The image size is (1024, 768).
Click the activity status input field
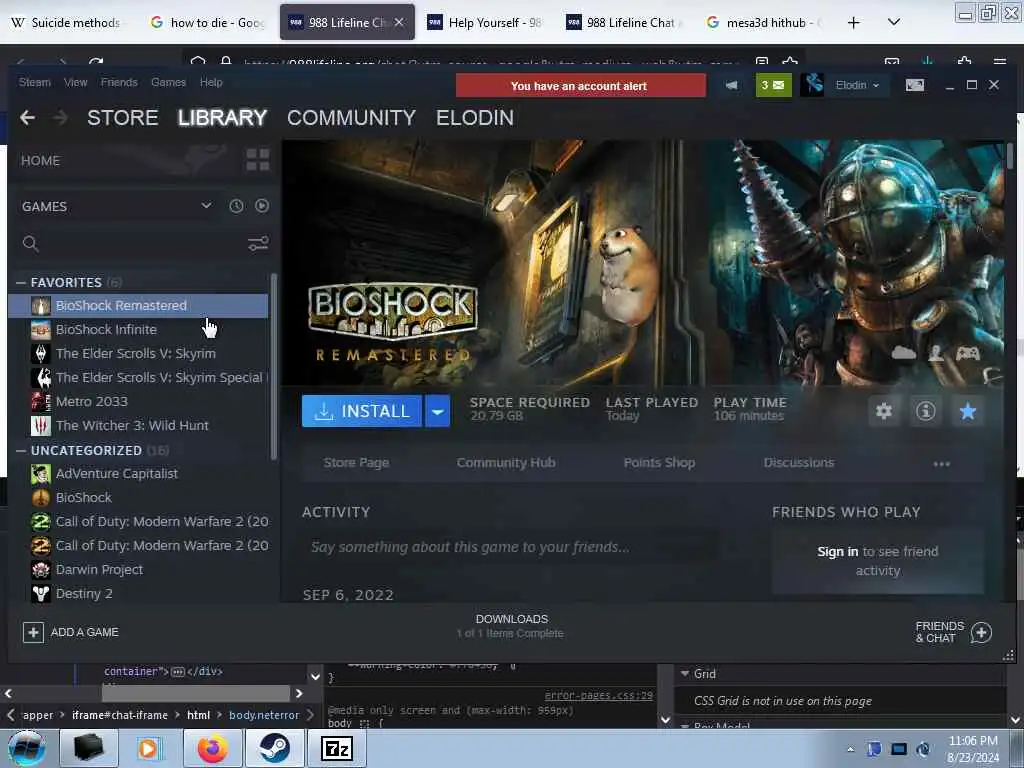(x=509, y=547)
